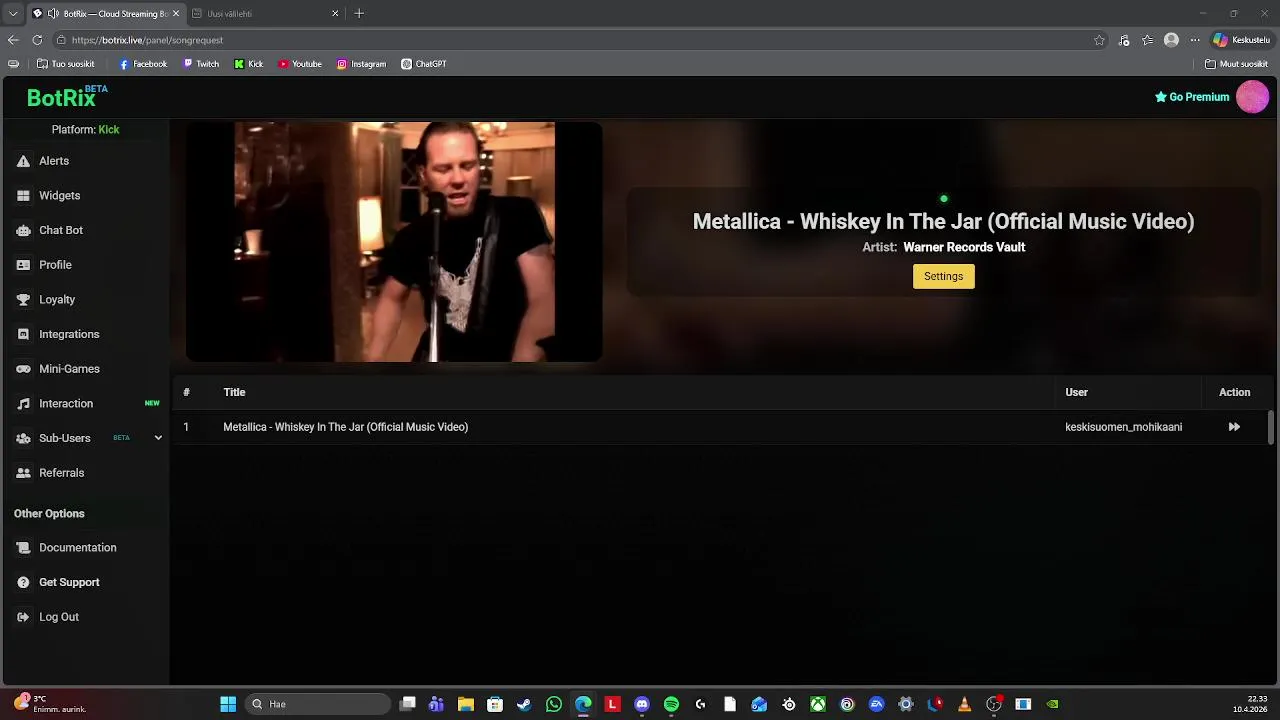The height and width of the screenshot is (720, 1280).
Task: Close the Uusi välilehti tab
Action: pos(335,14)
